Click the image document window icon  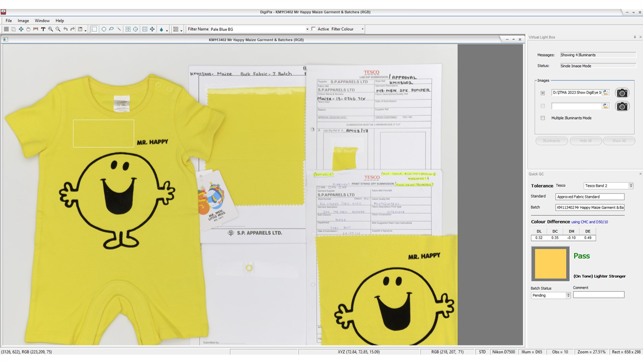tap(5, 40)
